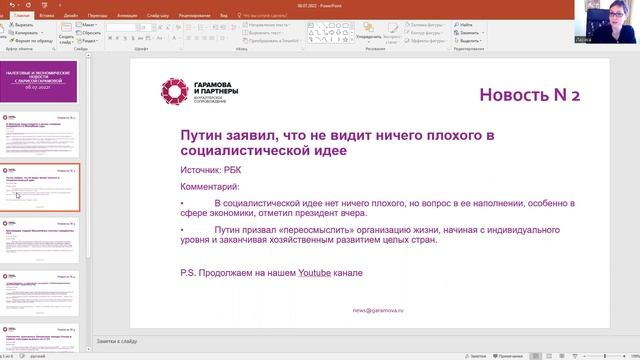This screenshot has height=360, width=640.
Task: Click the Redo/Repeat icon in title bar
Action: coord(28,5)
